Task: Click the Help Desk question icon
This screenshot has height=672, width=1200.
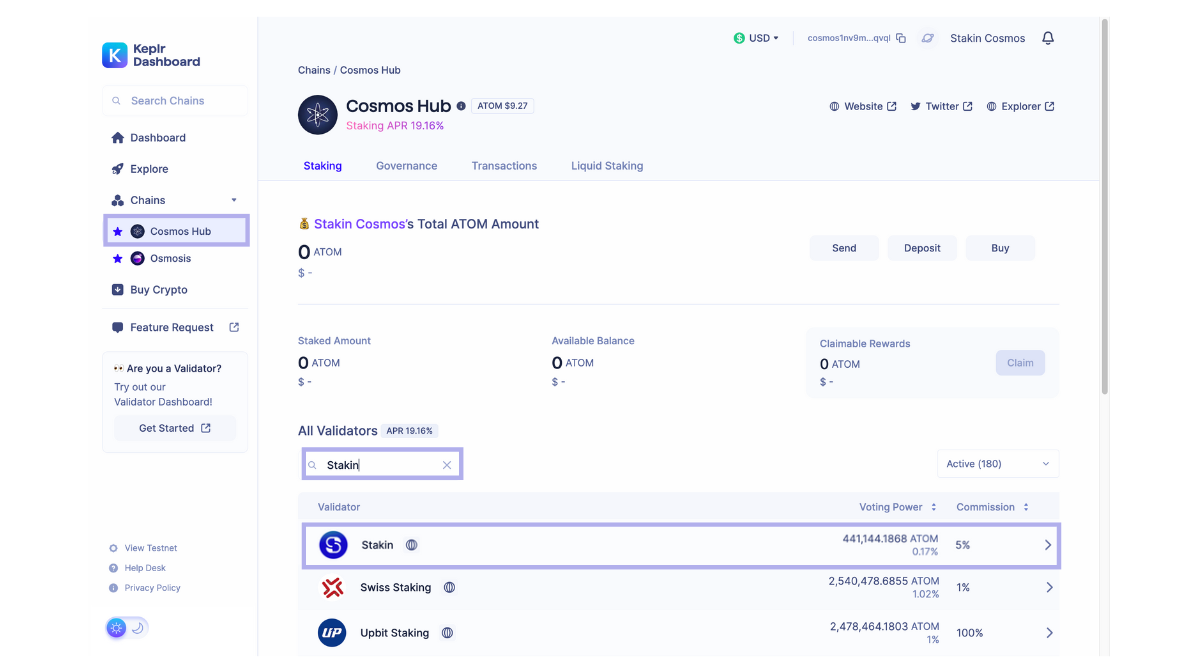Action: [113, 568]
